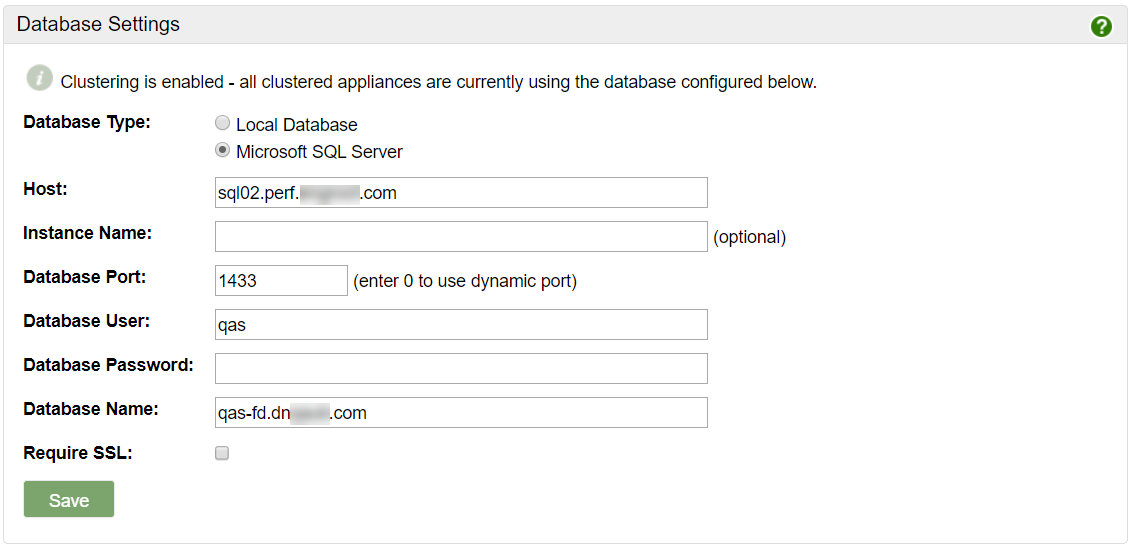The image size is (1130, 549).
Task: Focus the empty Database Password field
Action: pyautogui.click(x=461, y=369)
